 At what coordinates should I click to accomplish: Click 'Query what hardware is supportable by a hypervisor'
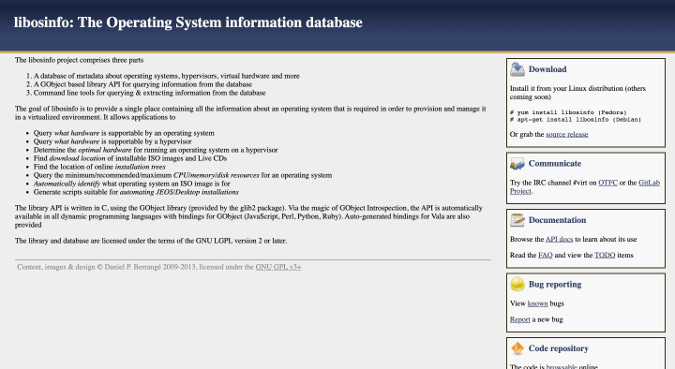point(112,142)
